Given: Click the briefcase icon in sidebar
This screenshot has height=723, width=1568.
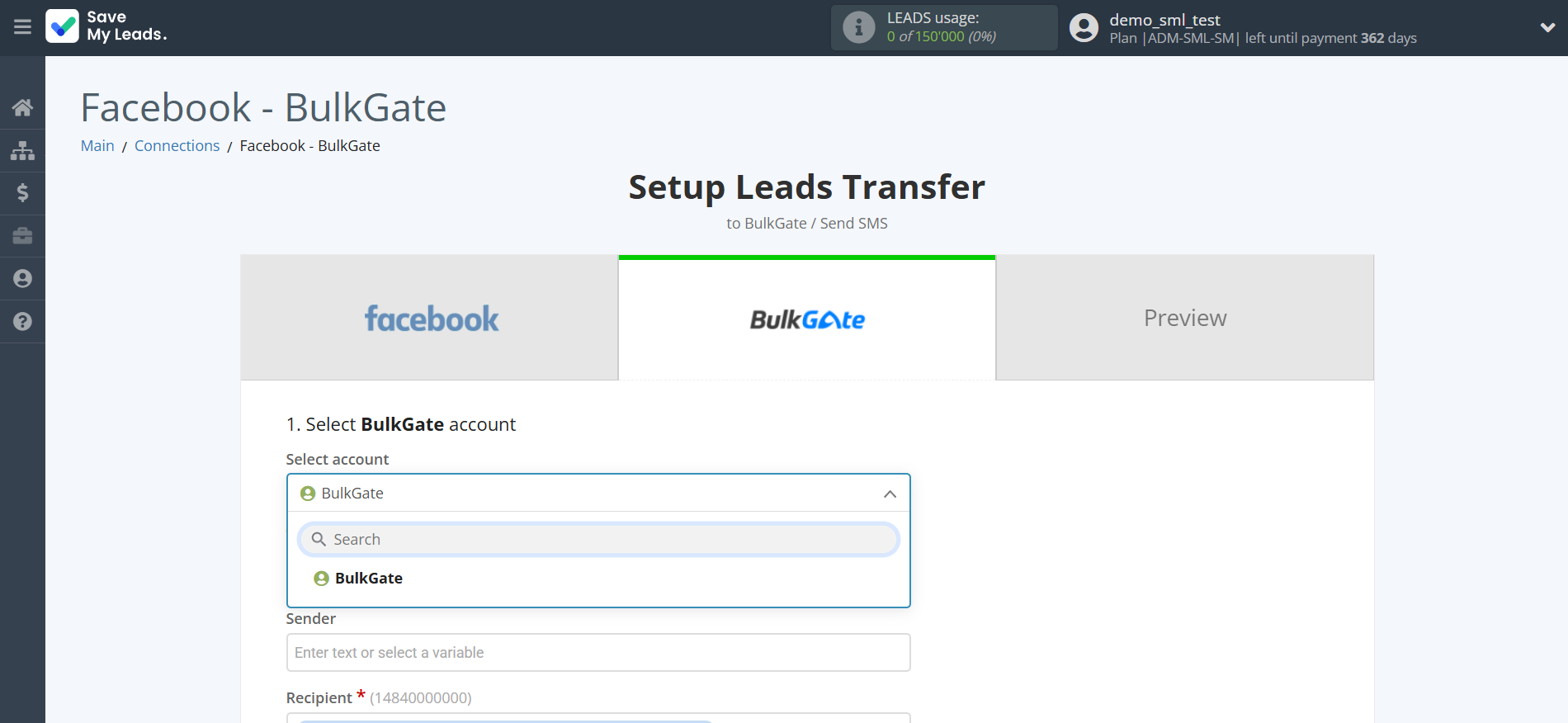Looking at the screenshot, I should pos(22,236).
